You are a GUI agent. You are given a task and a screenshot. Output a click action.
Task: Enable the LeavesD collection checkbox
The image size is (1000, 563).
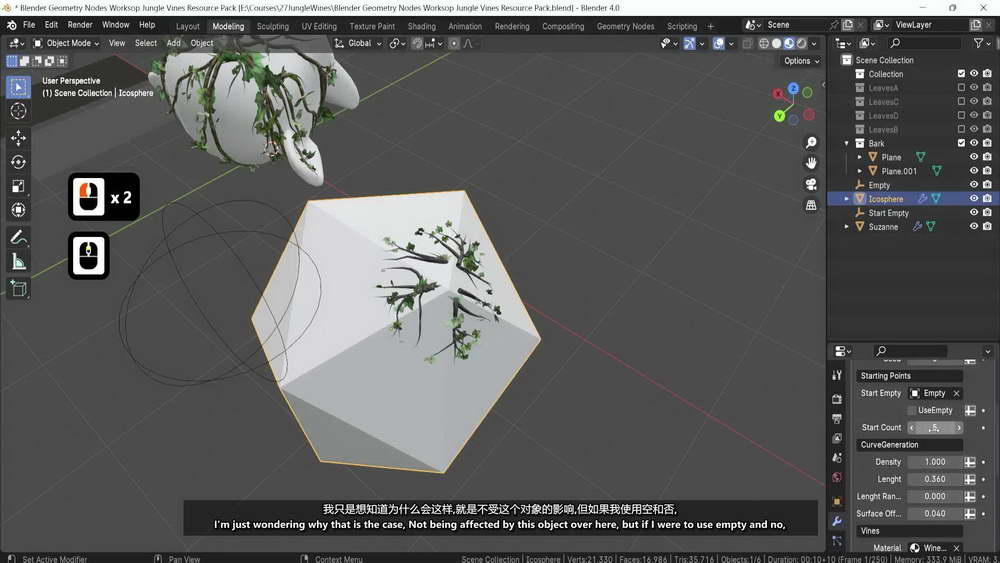pyautogui.click(x=961, y=115)
